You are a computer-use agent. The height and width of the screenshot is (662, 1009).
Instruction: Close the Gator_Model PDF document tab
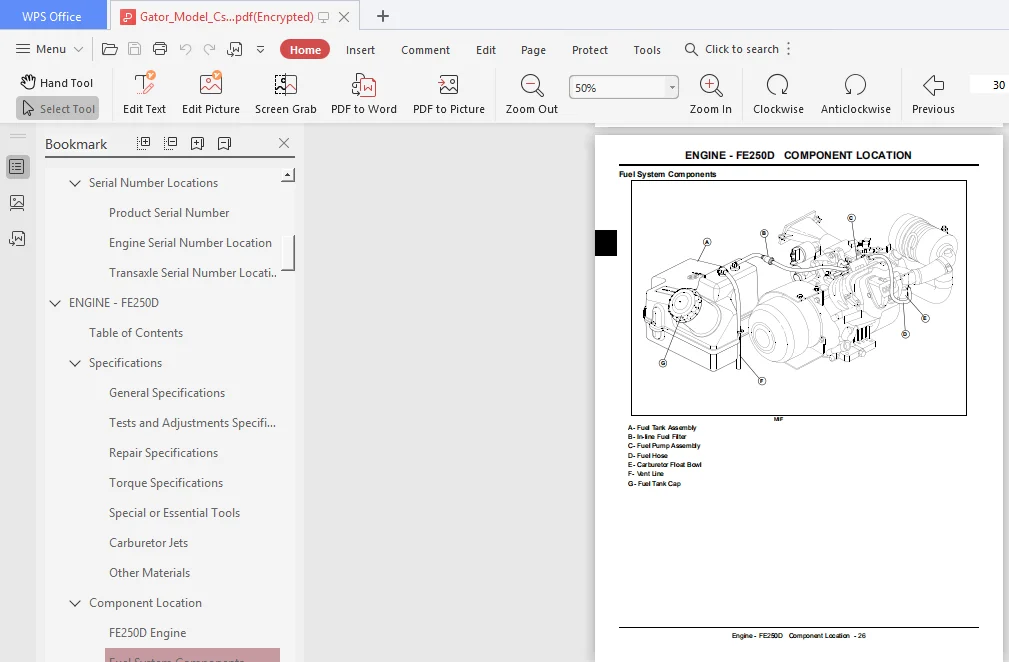pos(344,17)
